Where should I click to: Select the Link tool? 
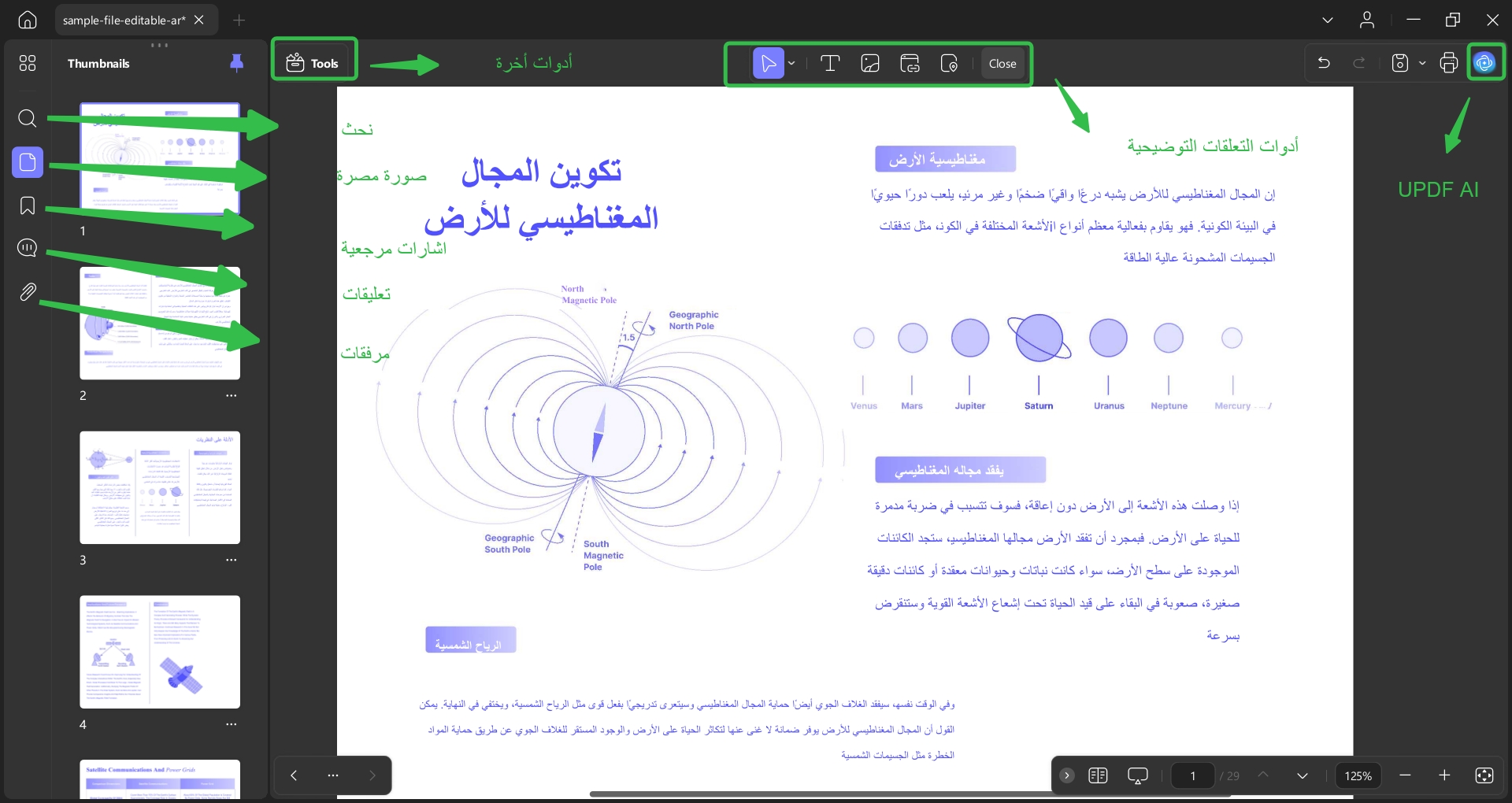point(910,63)
